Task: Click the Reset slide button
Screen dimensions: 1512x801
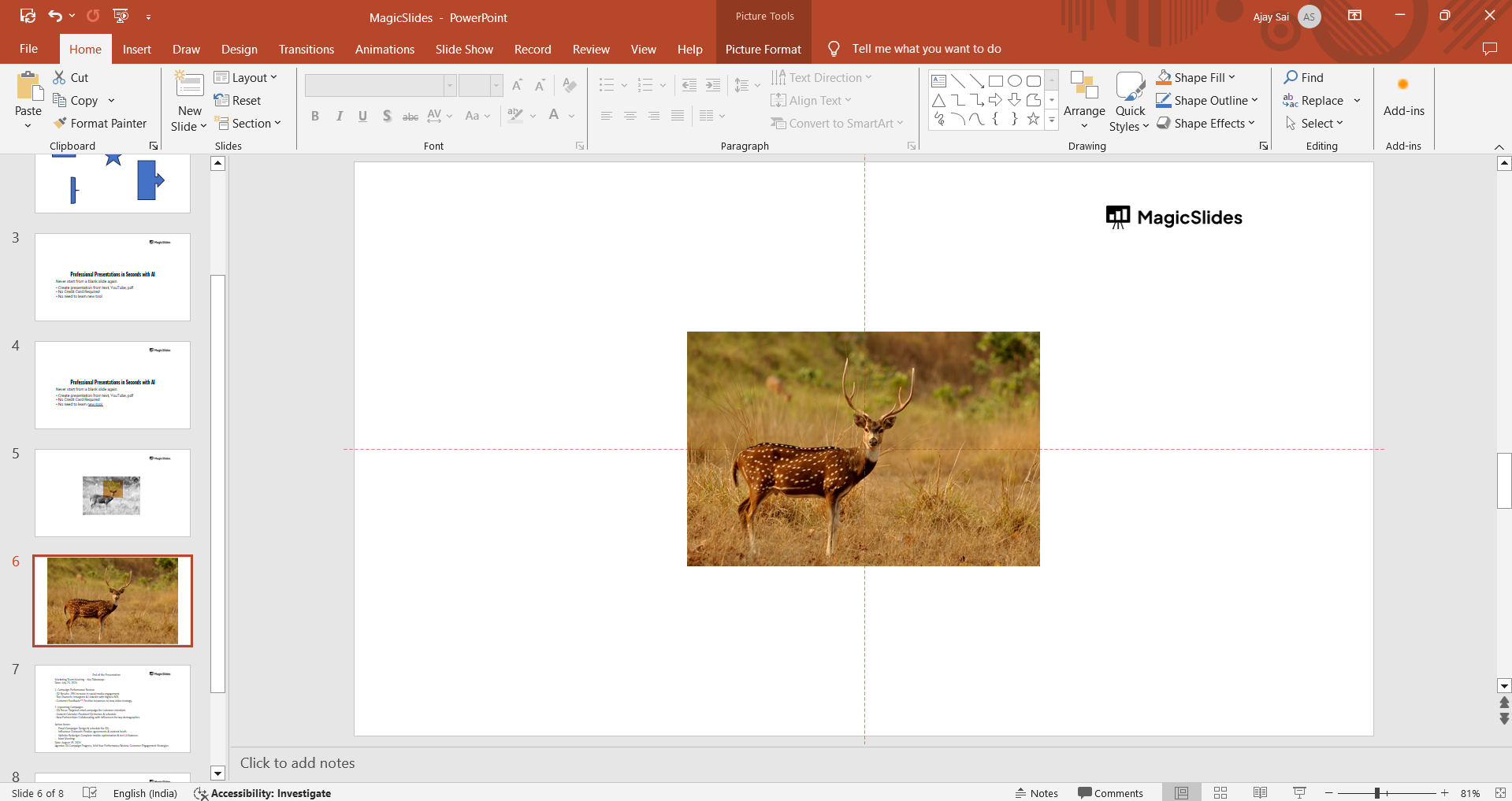Action: tap(237, 101)
